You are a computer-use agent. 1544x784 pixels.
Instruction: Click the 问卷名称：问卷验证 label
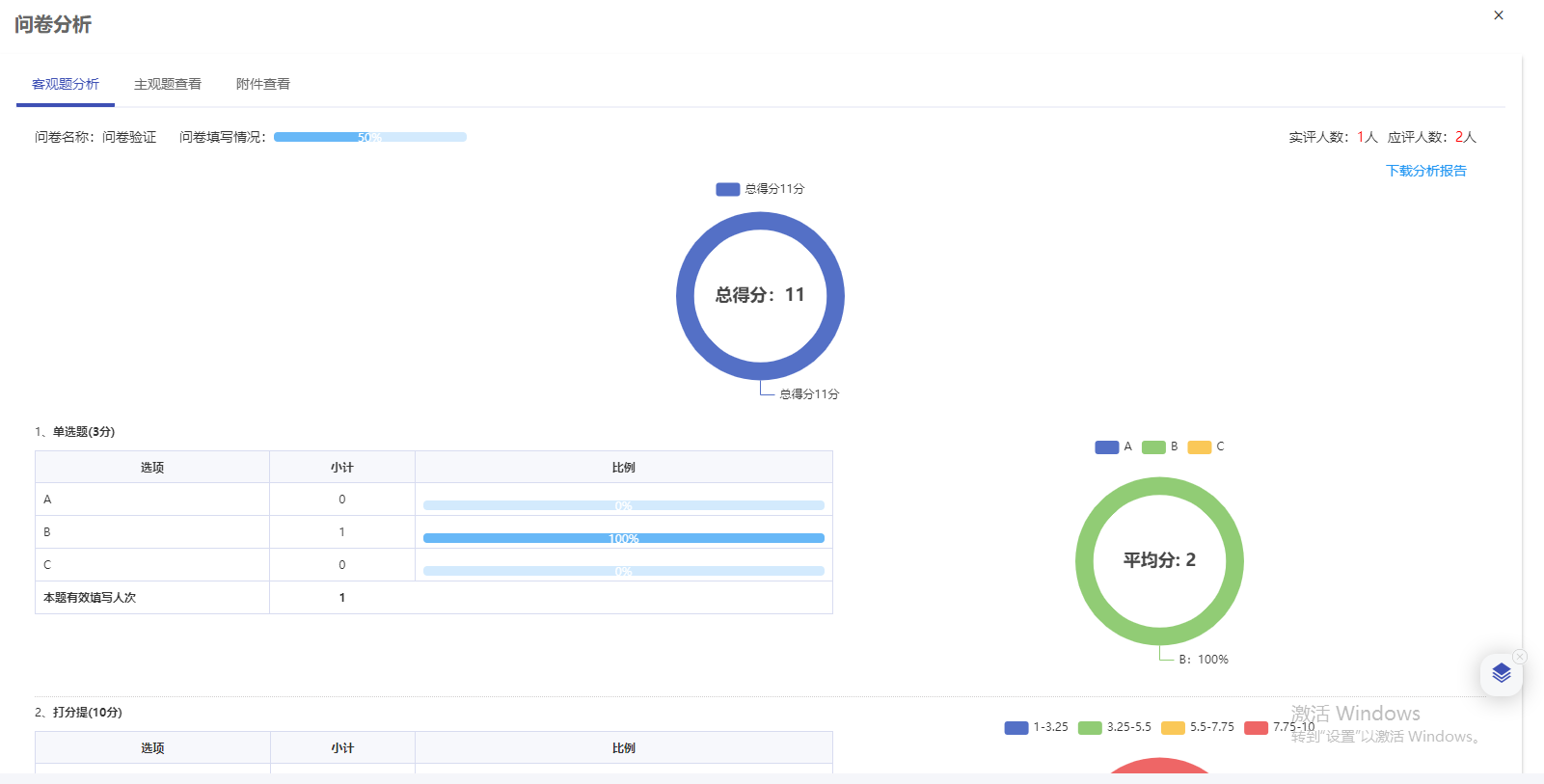95,137
